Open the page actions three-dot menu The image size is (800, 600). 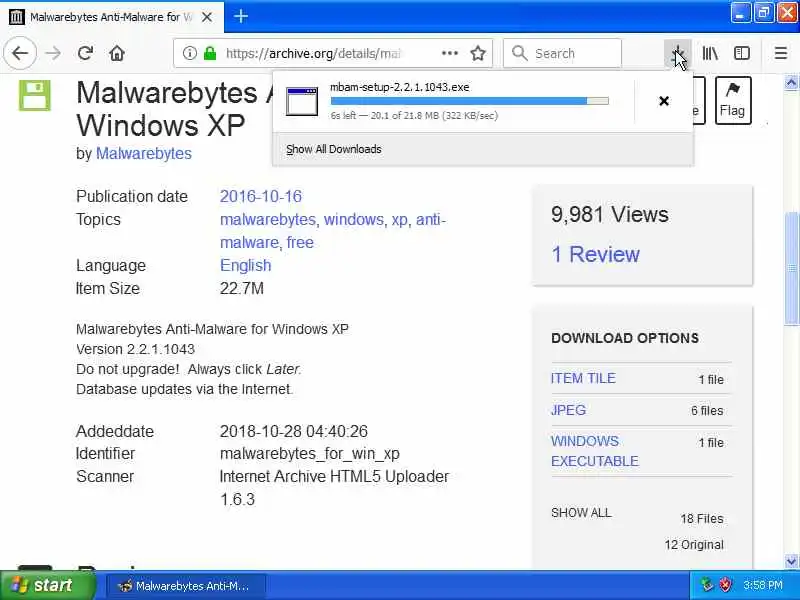pos(449,53)
